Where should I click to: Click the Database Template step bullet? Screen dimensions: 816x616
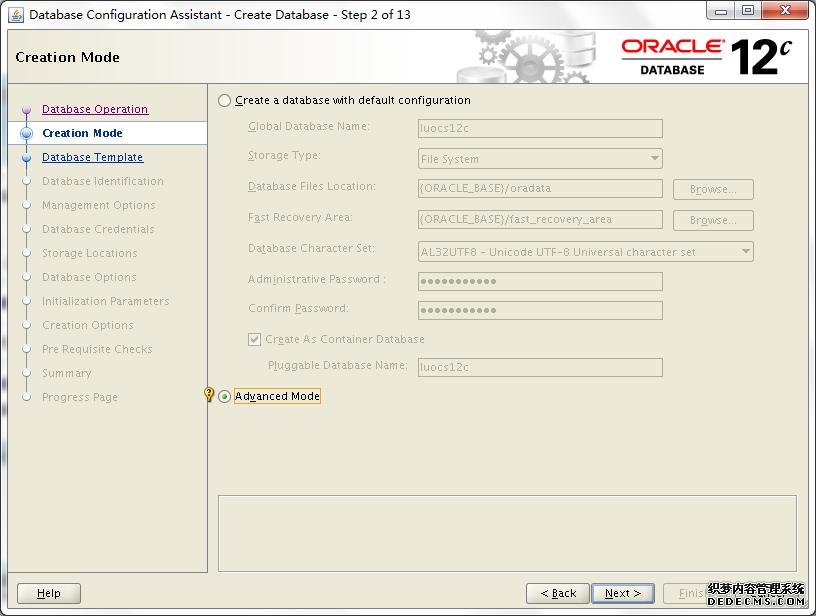[26, 157]
